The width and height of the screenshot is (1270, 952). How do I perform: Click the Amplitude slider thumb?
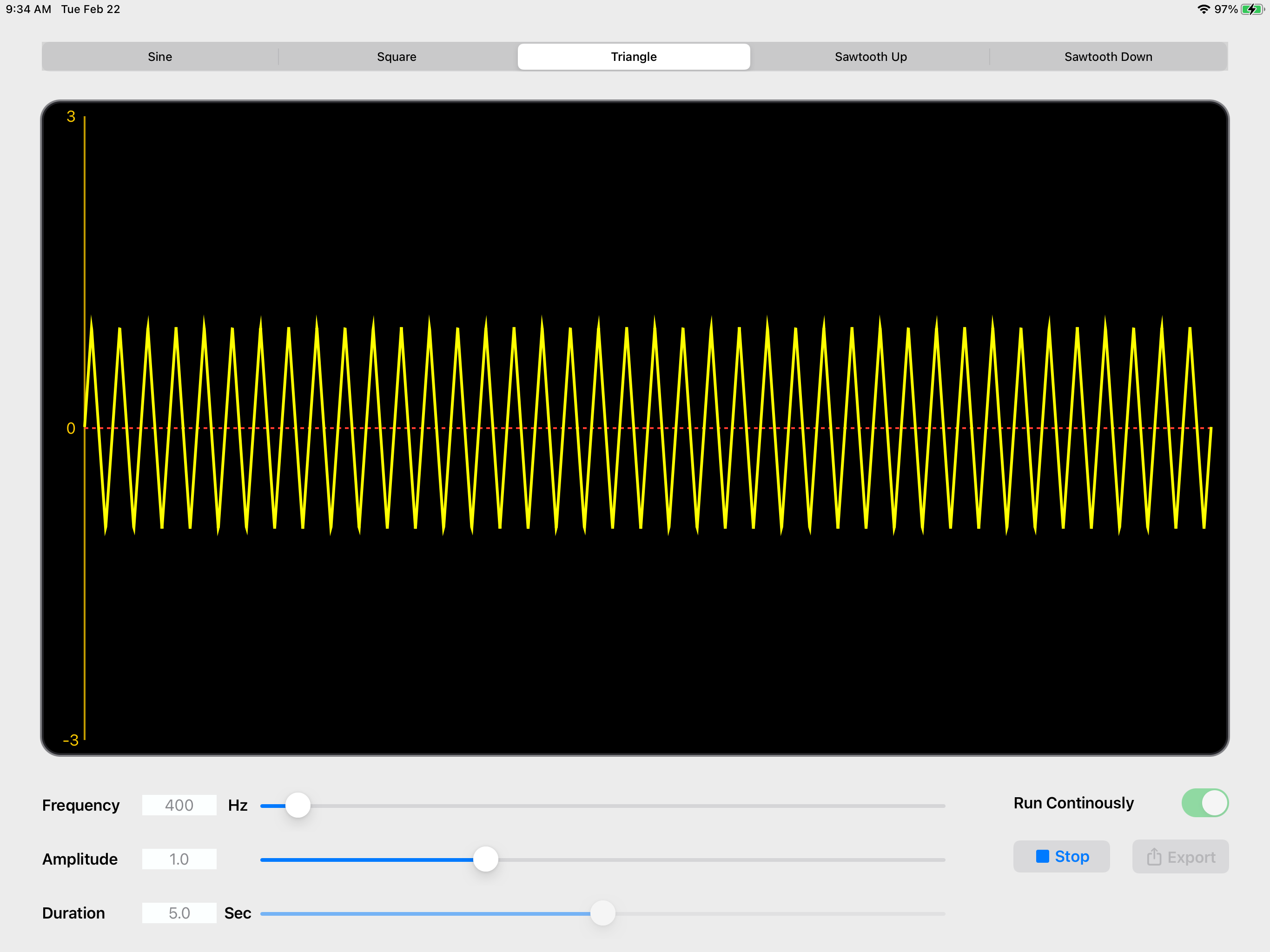[x=486, y=859]
